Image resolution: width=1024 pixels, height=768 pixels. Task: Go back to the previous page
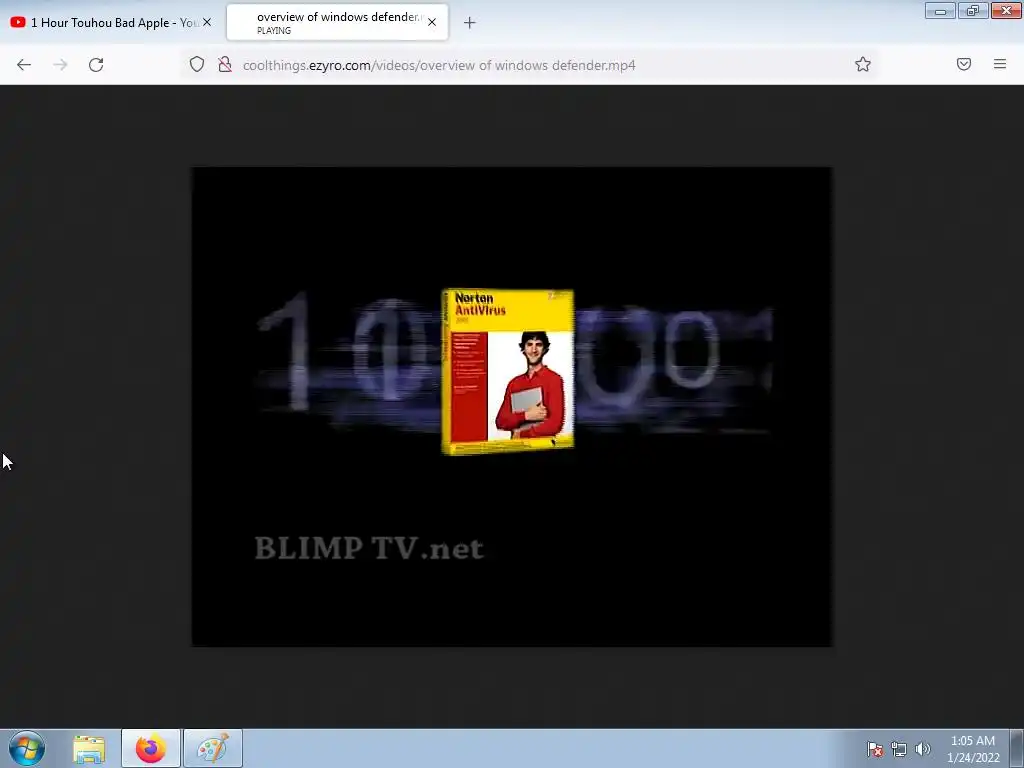pos(24,65)
